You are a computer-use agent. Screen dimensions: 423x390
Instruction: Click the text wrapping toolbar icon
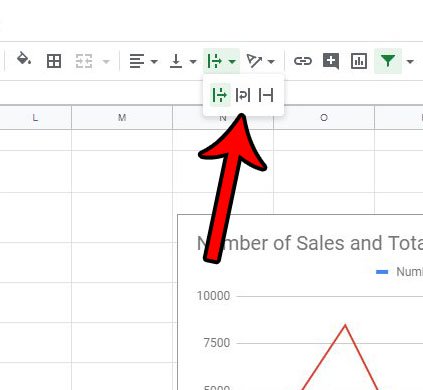pyautogui.click(x=214, y=61)
